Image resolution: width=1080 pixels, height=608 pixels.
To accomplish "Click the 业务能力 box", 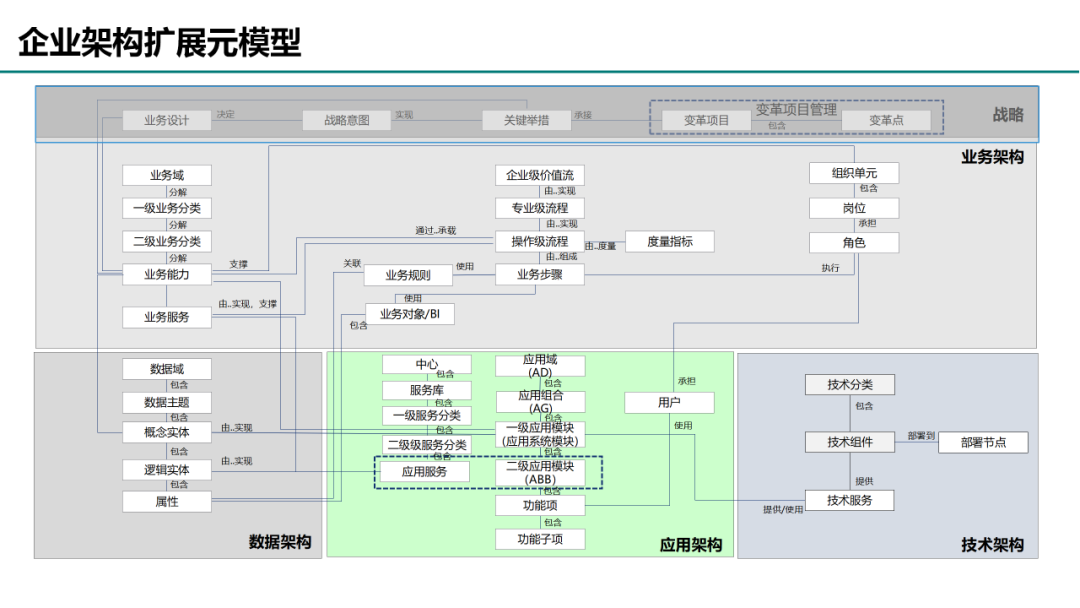I will click(167, 274).
